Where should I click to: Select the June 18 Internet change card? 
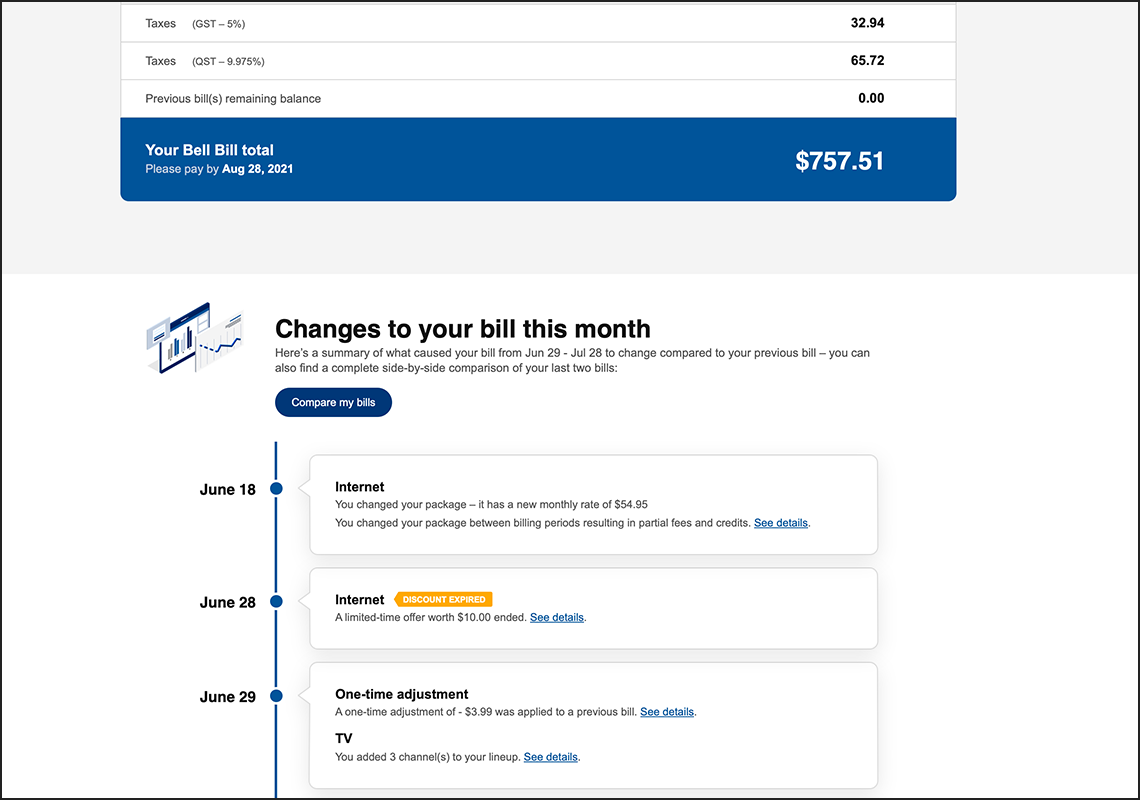tap(593, 504)
